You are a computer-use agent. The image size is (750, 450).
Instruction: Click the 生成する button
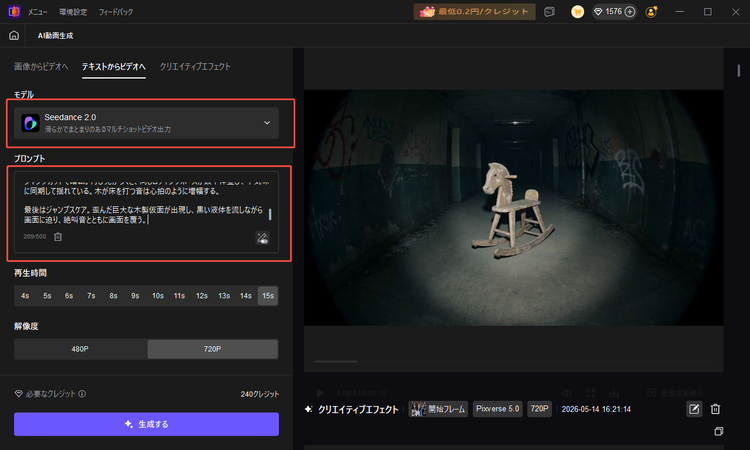(x=146, y=424)
